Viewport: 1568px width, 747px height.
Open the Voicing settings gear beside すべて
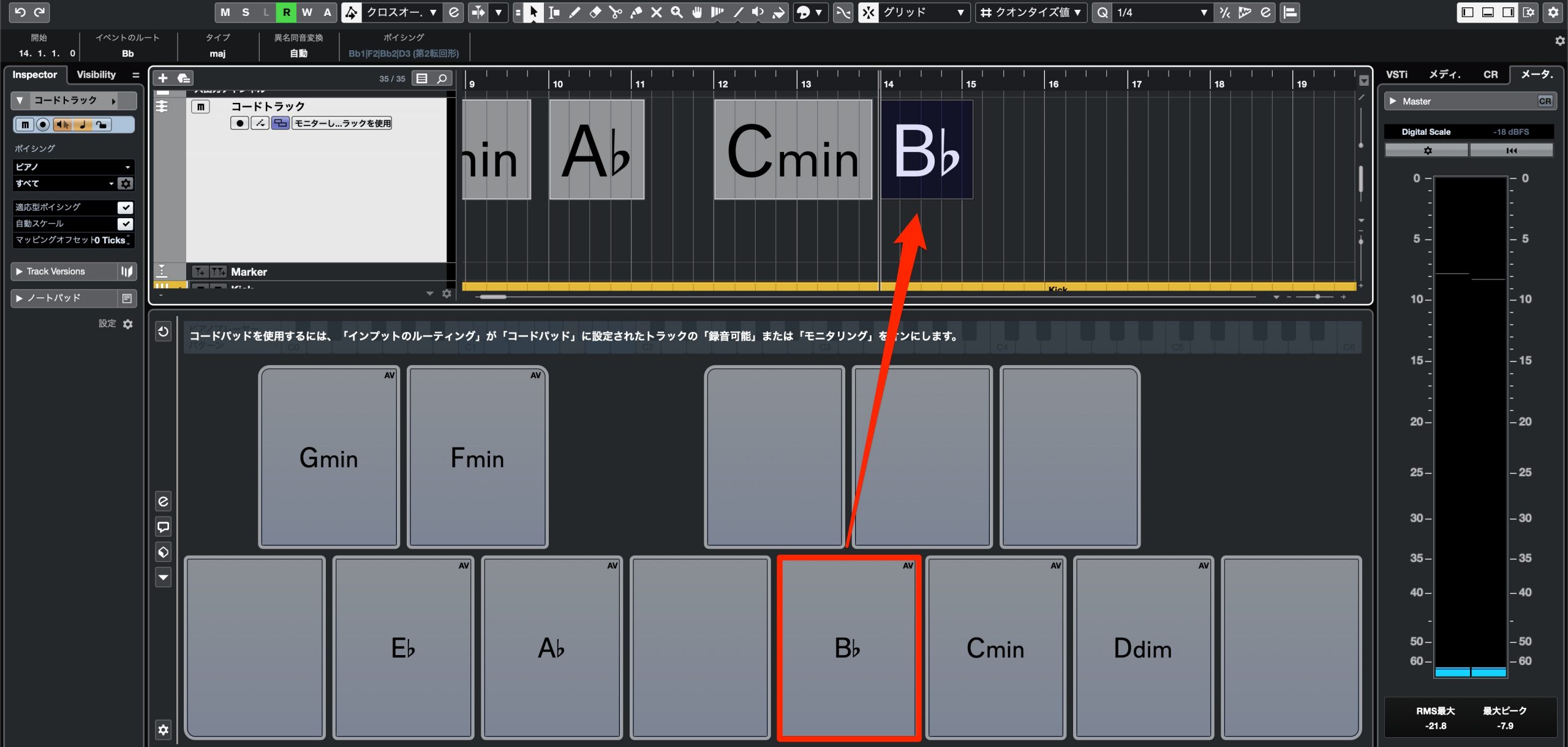point(126,183)
